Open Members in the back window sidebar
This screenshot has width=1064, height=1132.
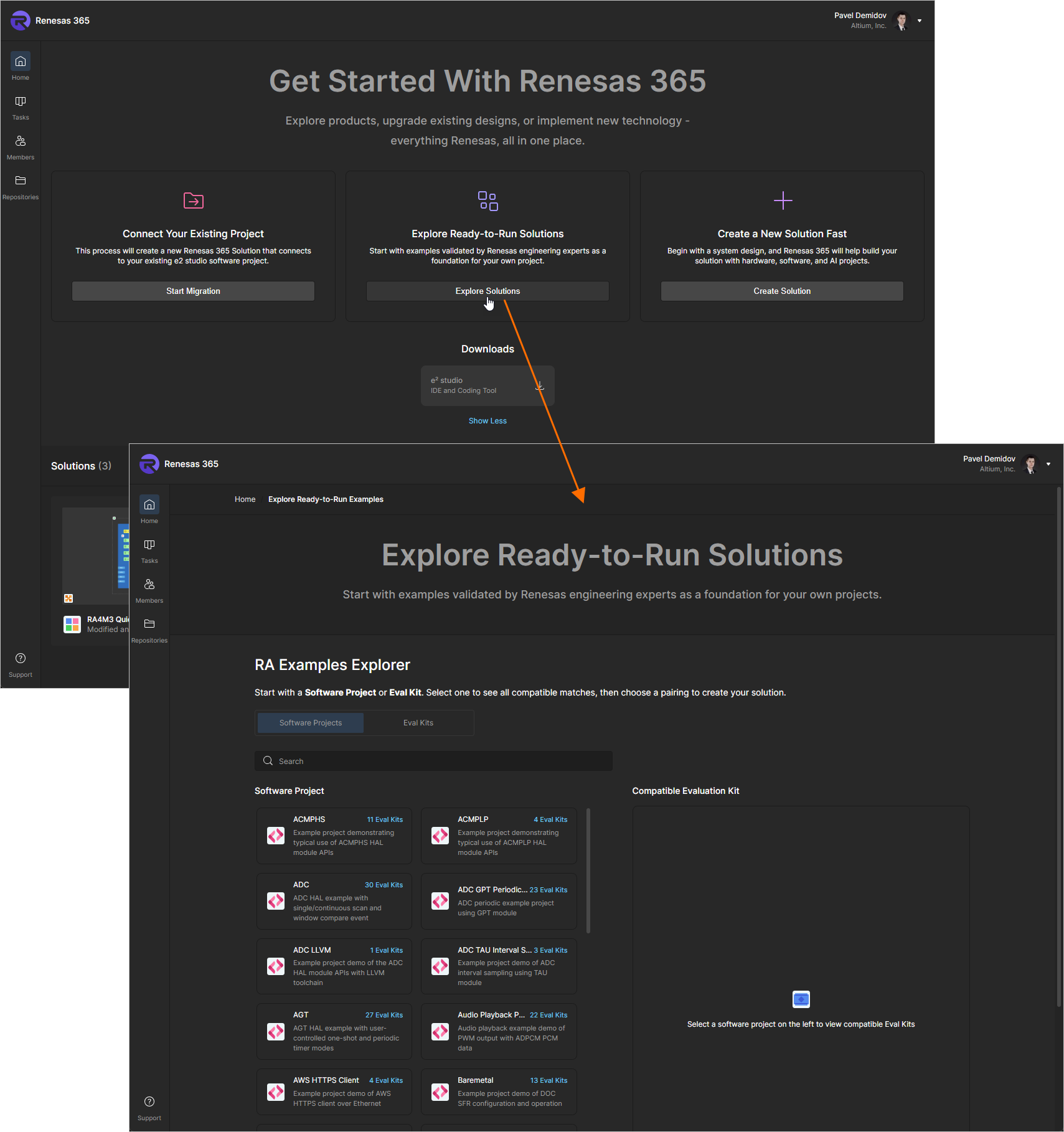21,147
